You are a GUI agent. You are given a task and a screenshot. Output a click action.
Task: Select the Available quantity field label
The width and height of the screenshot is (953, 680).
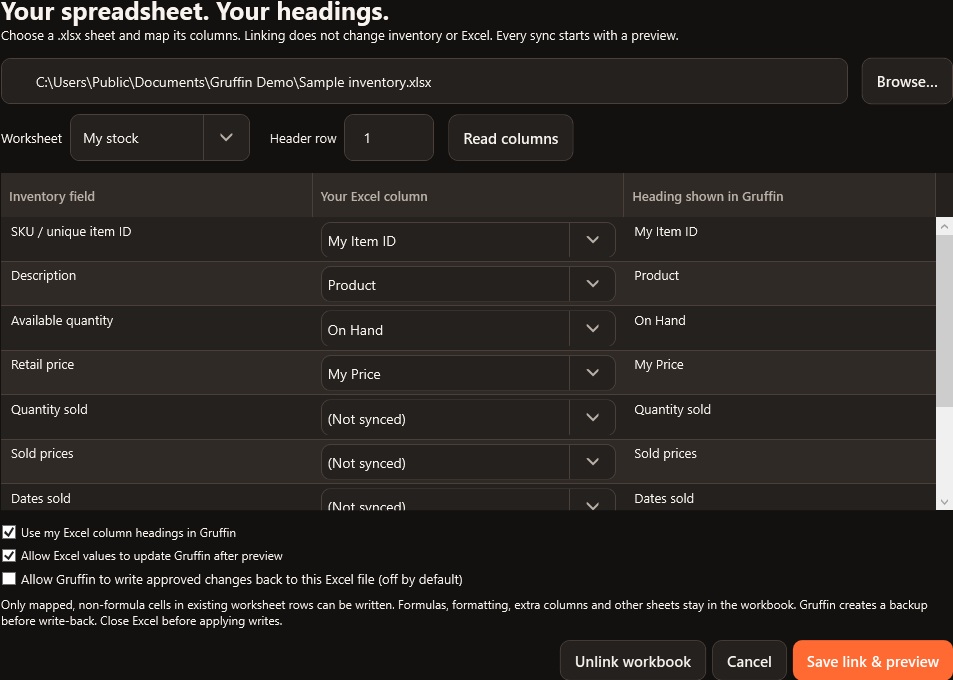click(62, 320)
